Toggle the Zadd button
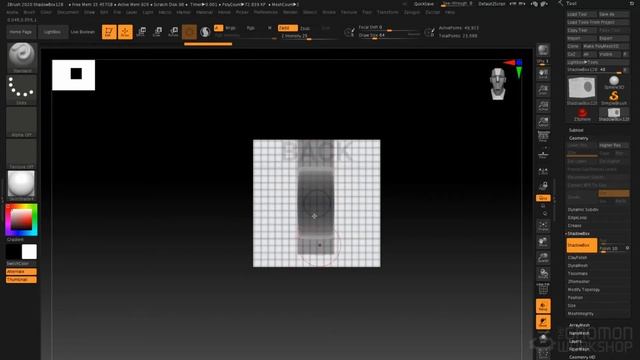Screen dimensions: 640x360 287,28
